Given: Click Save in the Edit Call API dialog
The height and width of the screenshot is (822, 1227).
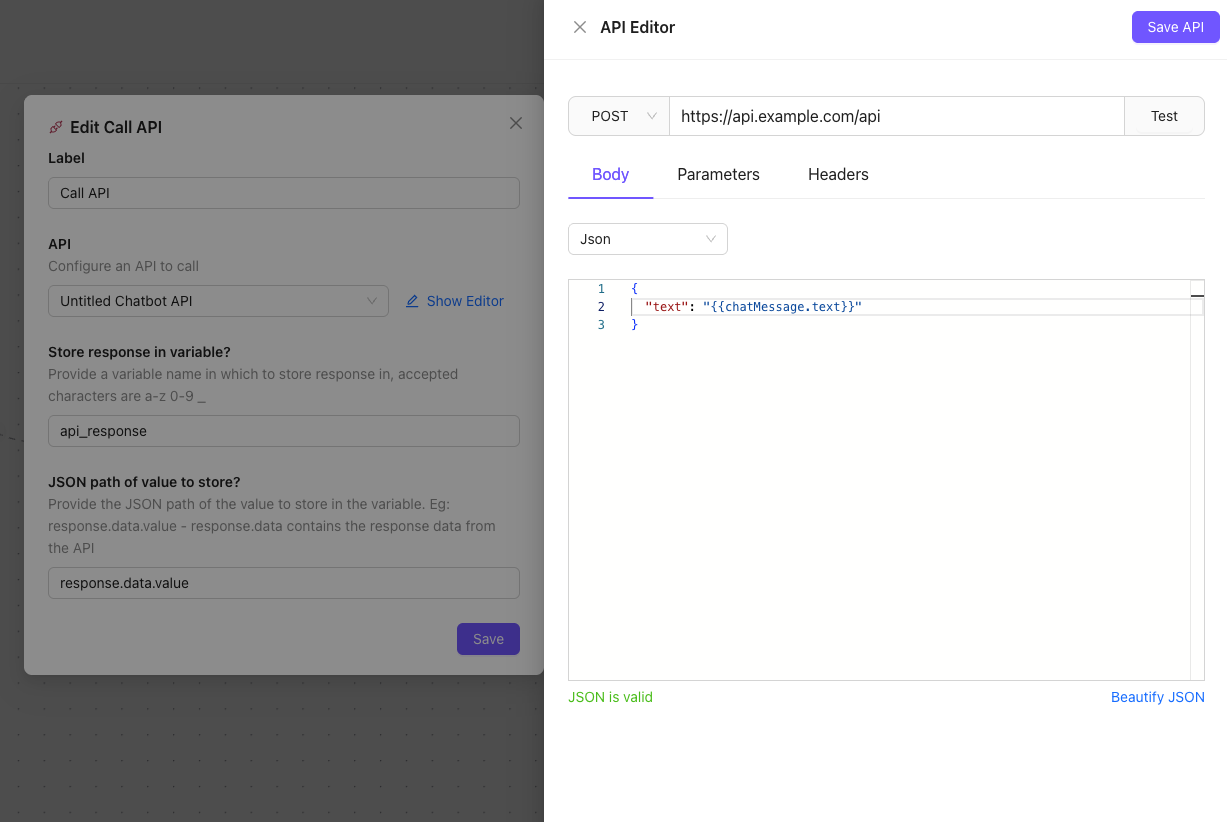Looking at the screenshot, I should [488, 639].
